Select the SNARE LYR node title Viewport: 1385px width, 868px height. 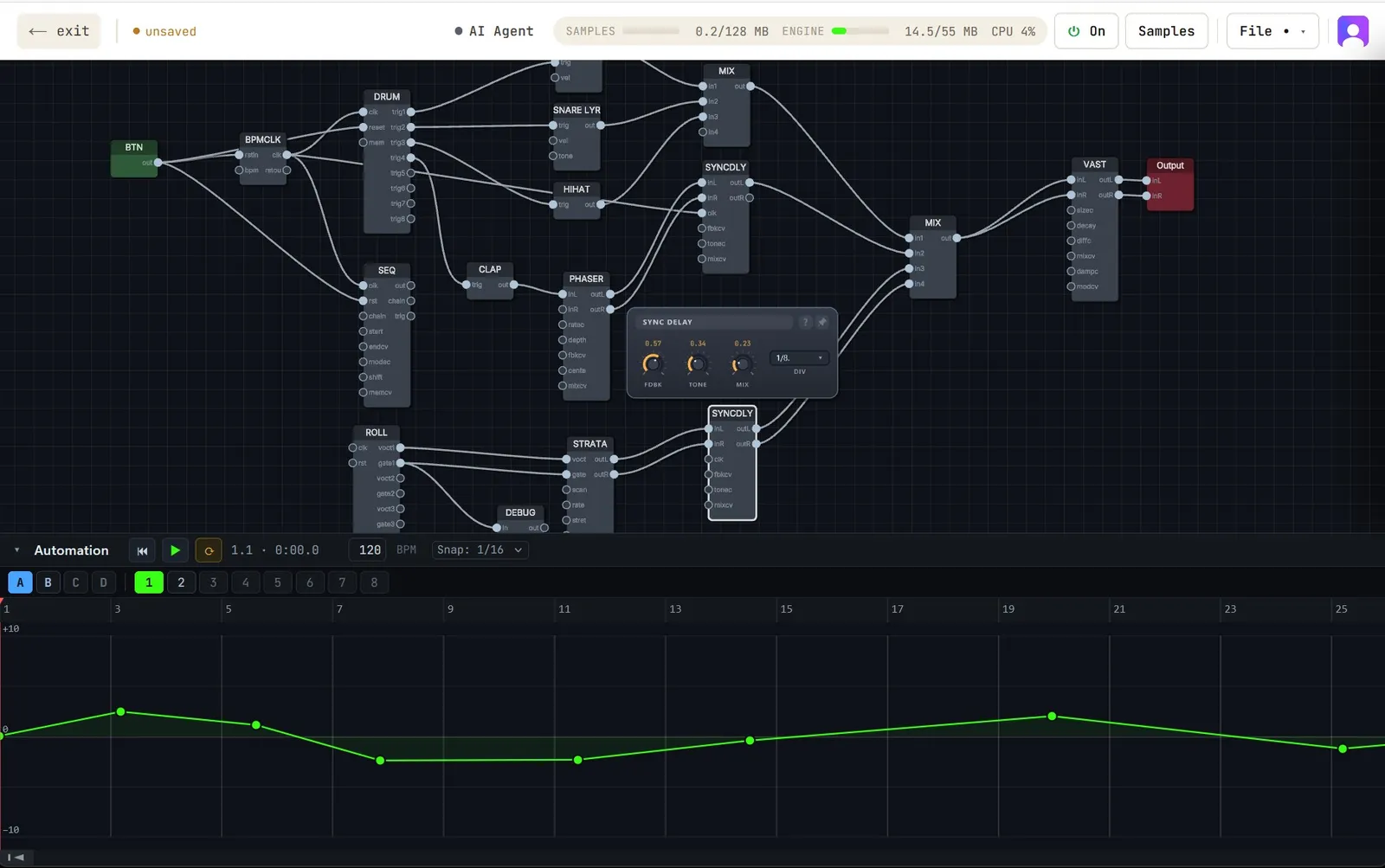[x=577, y=110]
